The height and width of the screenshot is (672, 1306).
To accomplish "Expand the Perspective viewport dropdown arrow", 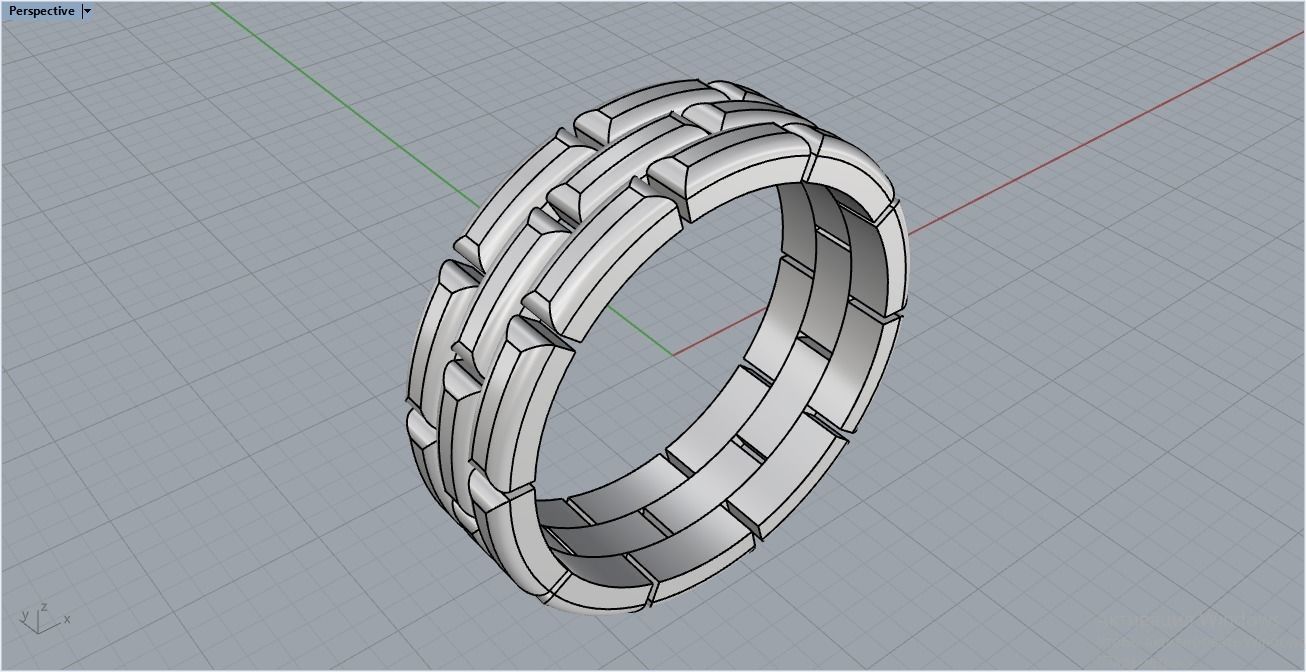I will tap(88, 11).
